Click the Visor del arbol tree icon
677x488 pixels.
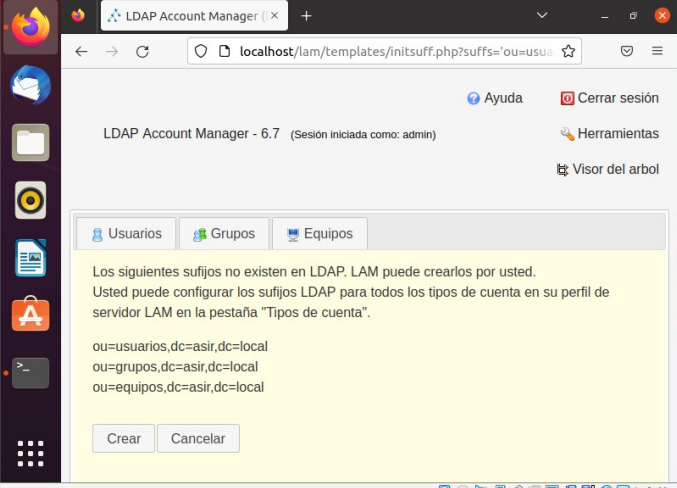(562, 170)
